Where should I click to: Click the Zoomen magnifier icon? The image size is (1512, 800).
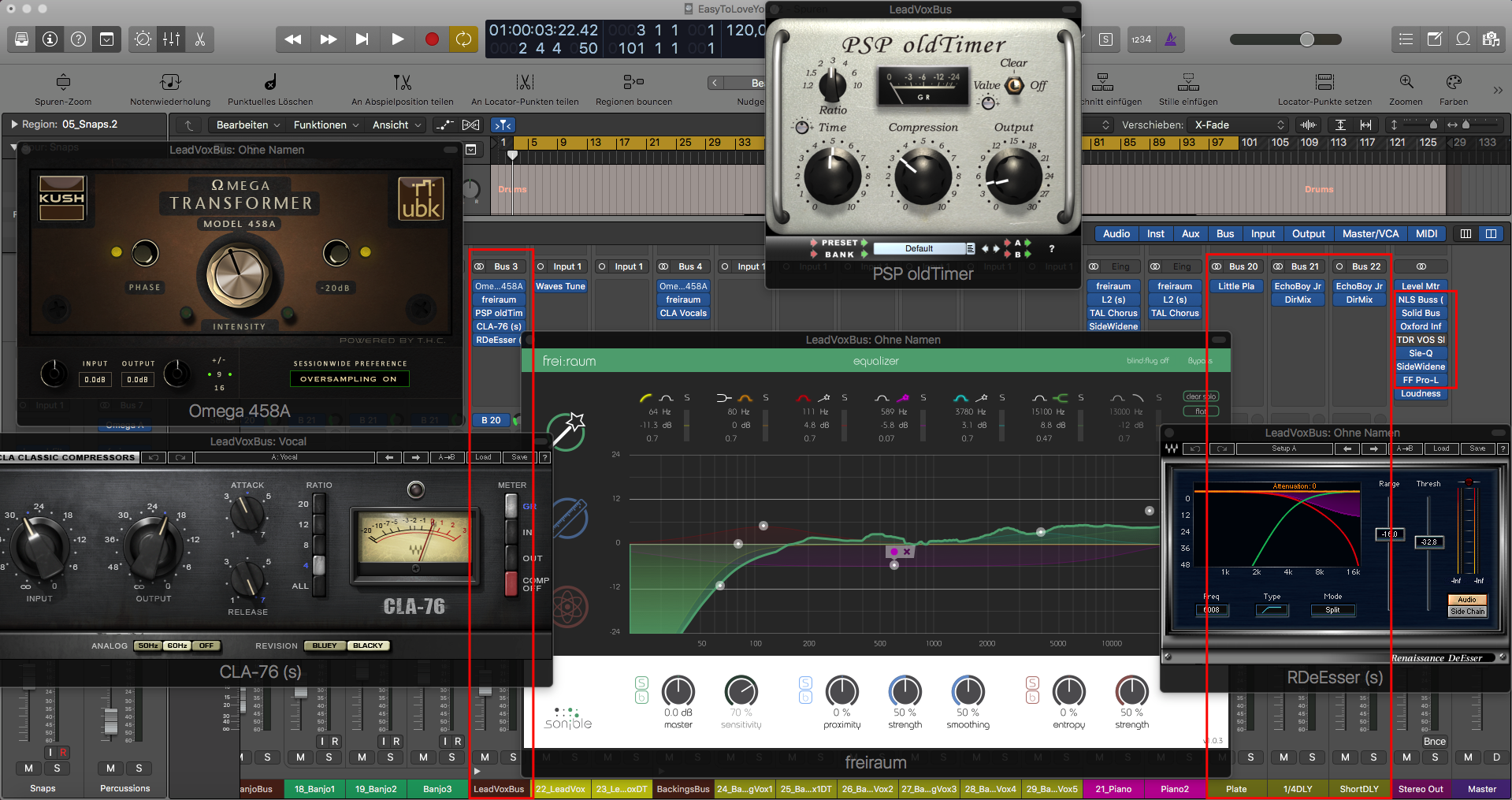coord(1406,82)
